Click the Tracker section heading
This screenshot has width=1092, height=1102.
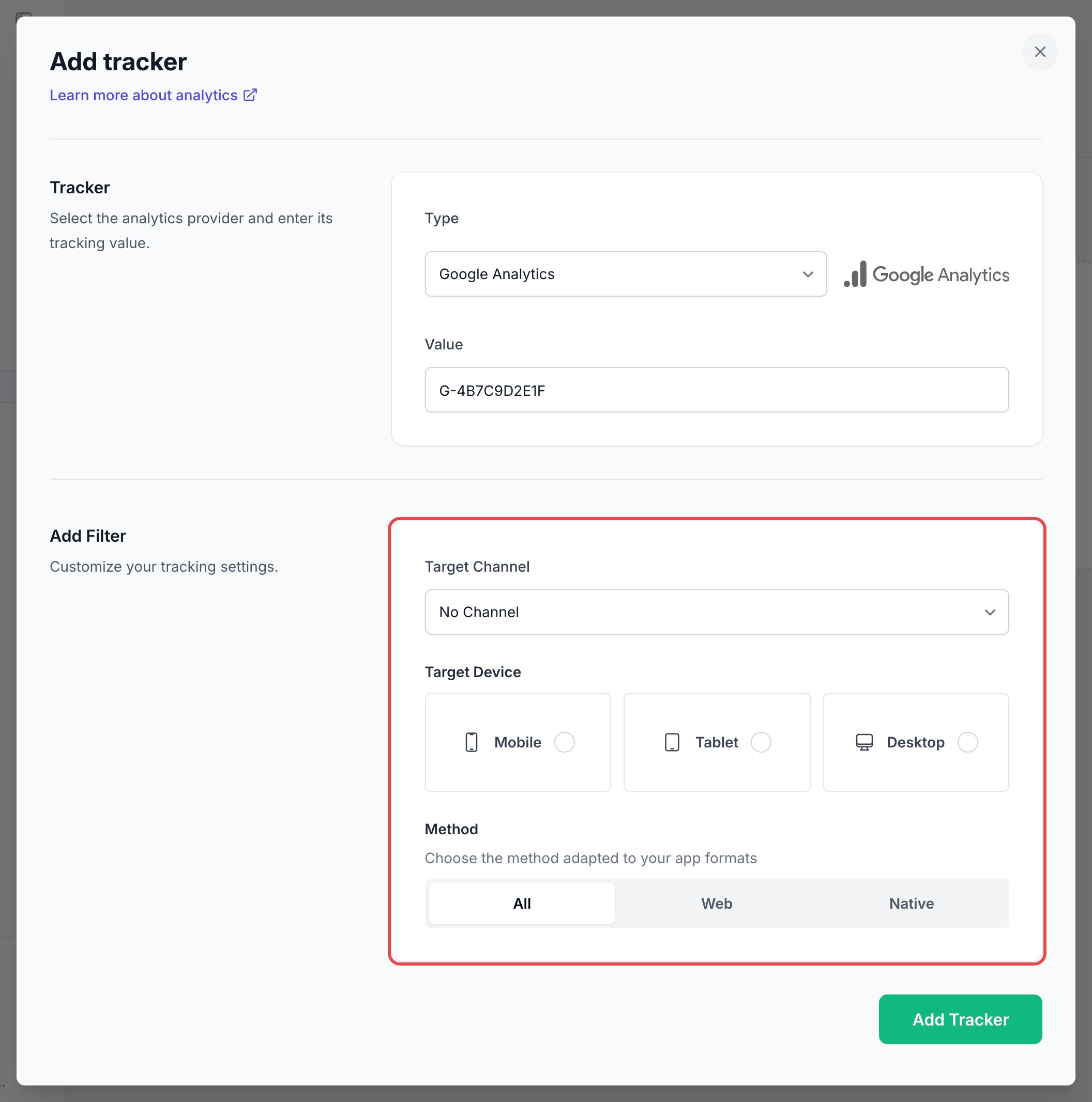tap(80, 187)
